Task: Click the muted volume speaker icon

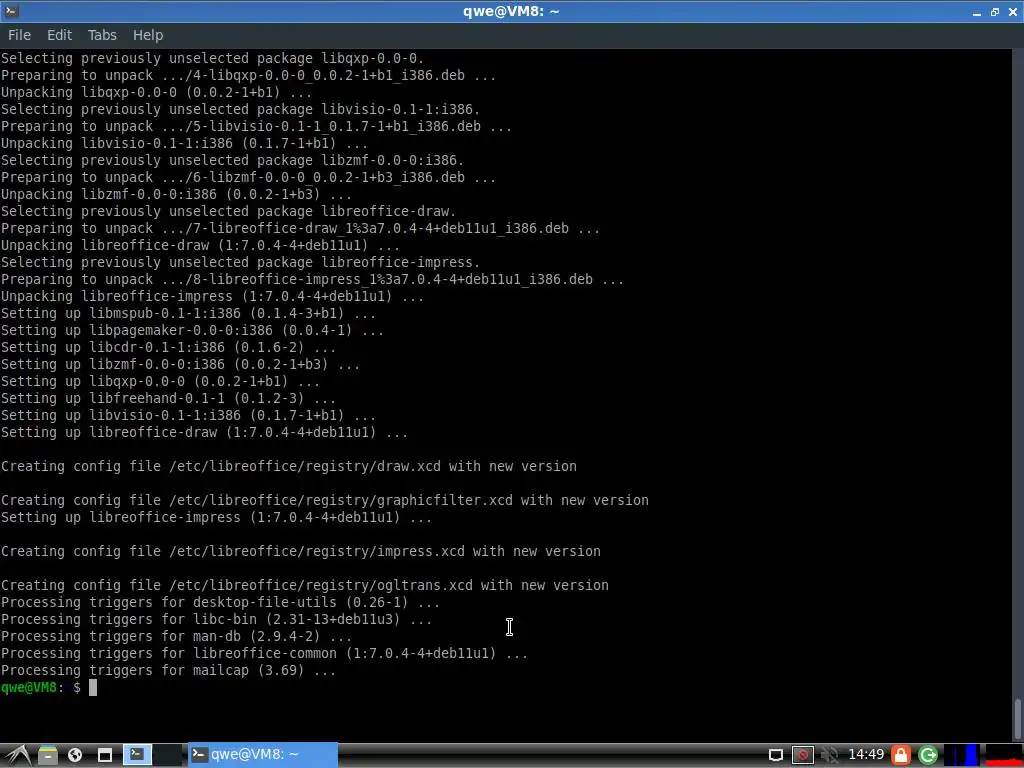Action: [829, 755]
